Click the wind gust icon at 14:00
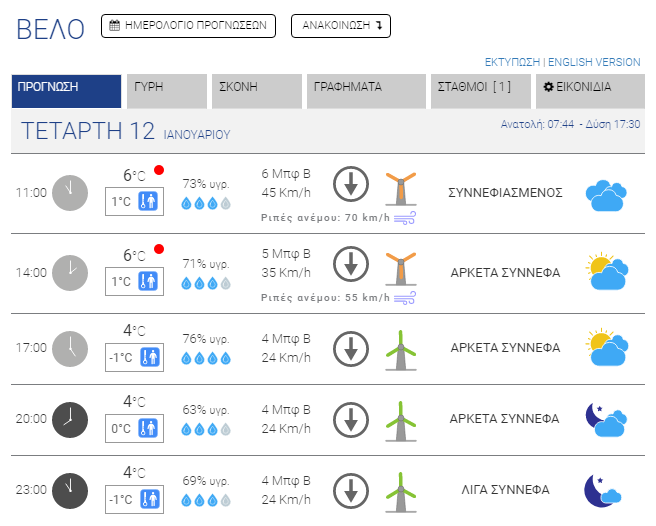The width and height of the screenshot is (656, 526). 405,298
